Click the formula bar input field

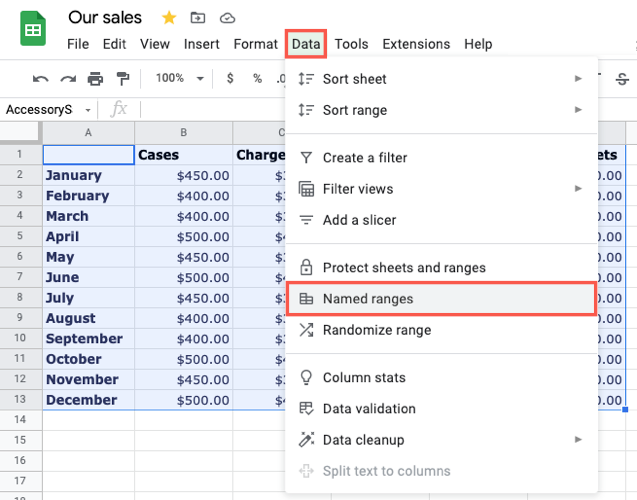pyautogui.click(x=210, y=110)
